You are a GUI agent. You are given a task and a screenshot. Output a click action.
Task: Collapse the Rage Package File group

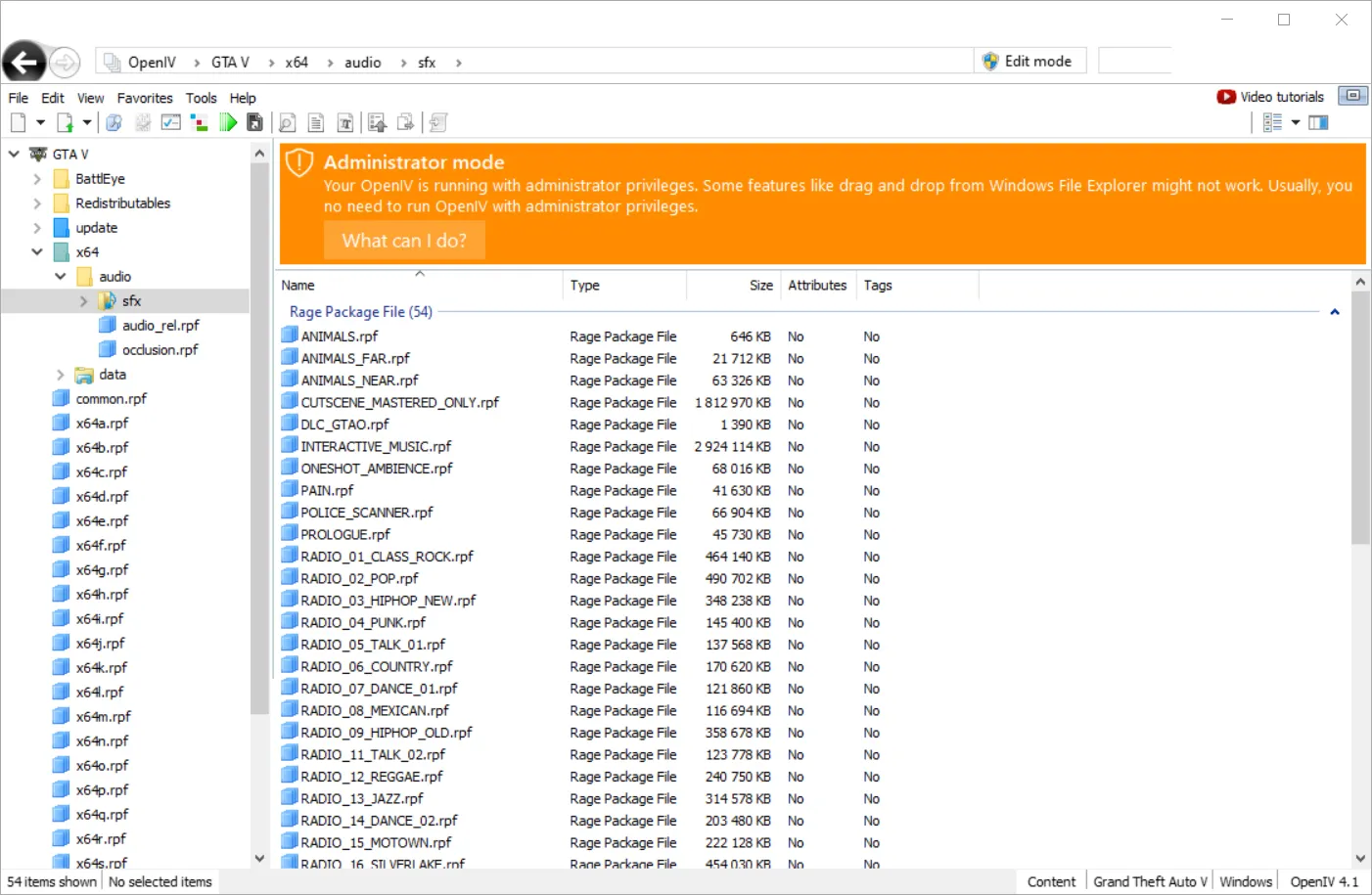pyautogui.click(x=1334, y=312)
